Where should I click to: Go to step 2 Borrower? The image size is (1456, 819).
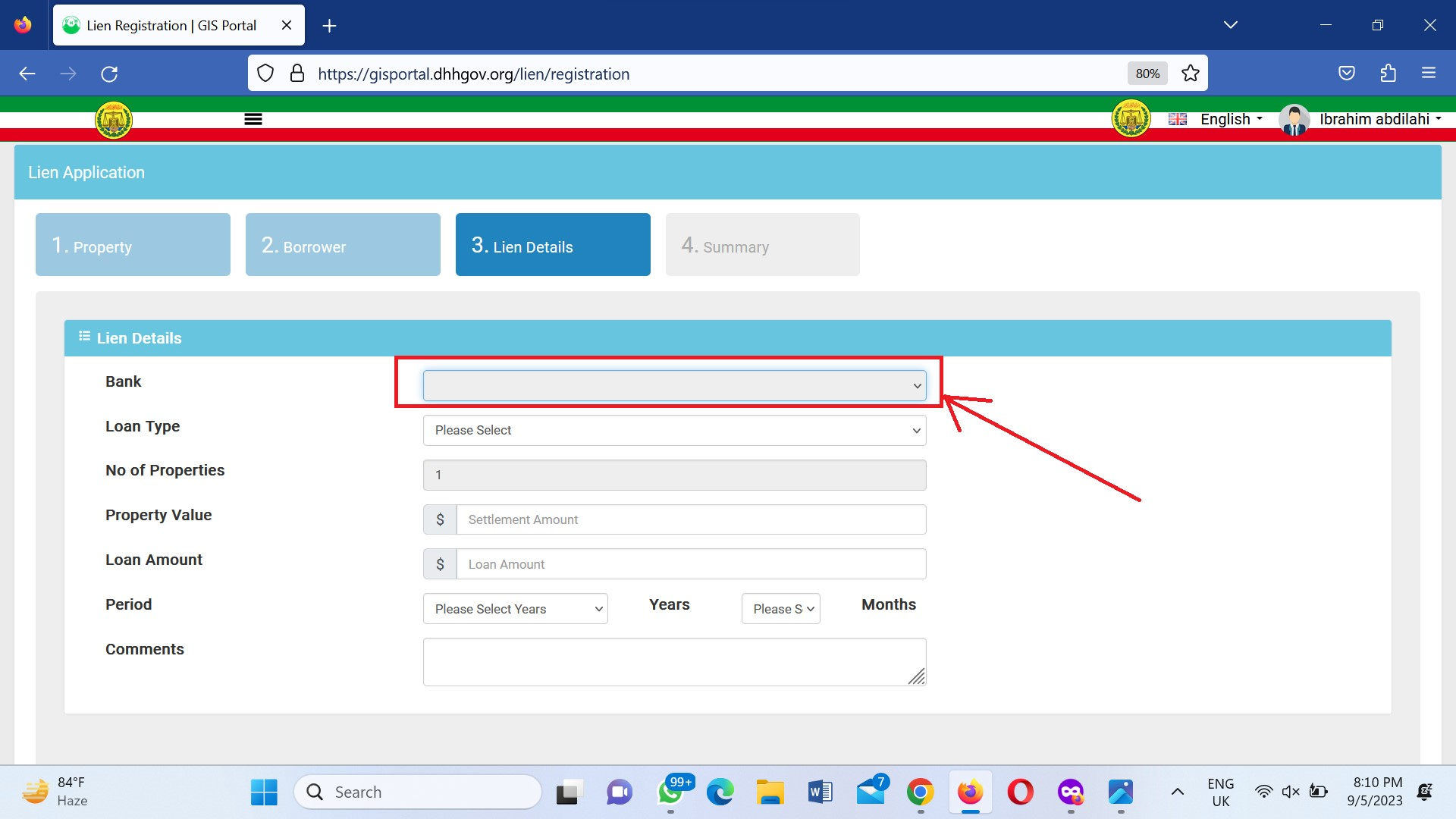343,244
